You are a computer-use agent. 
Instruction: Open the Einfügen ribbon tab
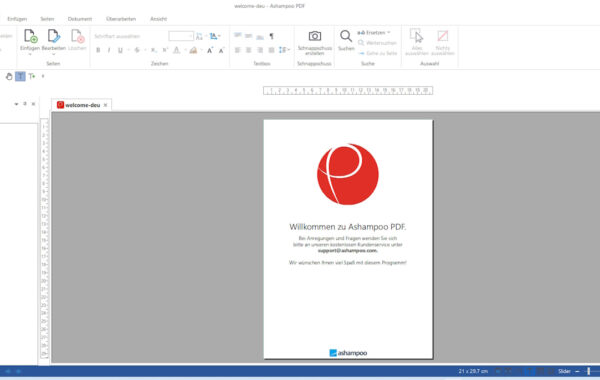[17, 19]
